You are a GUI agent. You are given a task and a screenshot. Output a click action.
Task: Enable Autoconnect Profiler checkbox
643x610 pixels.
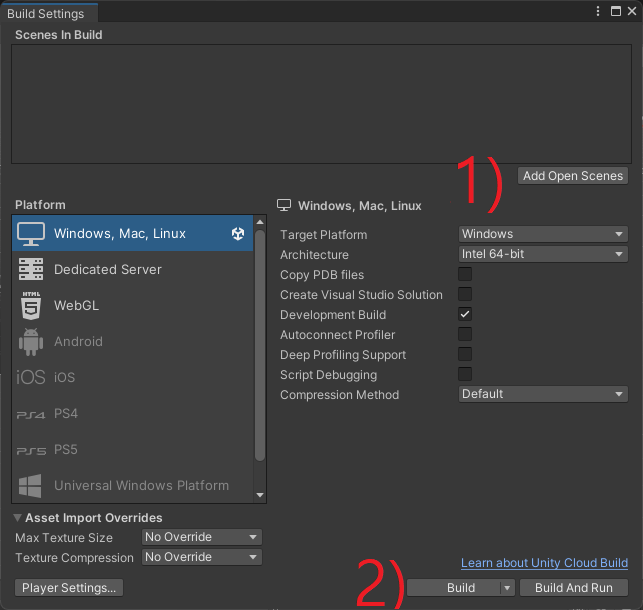point(465,334)
